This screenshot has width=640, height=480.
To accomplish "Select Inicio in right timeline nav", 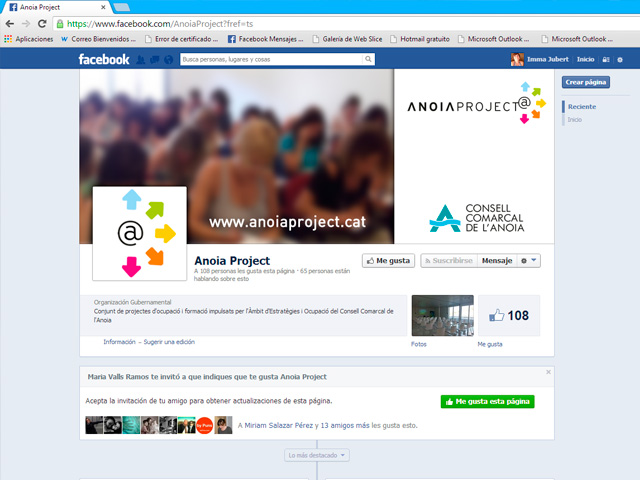I will (x=574, y=120).
